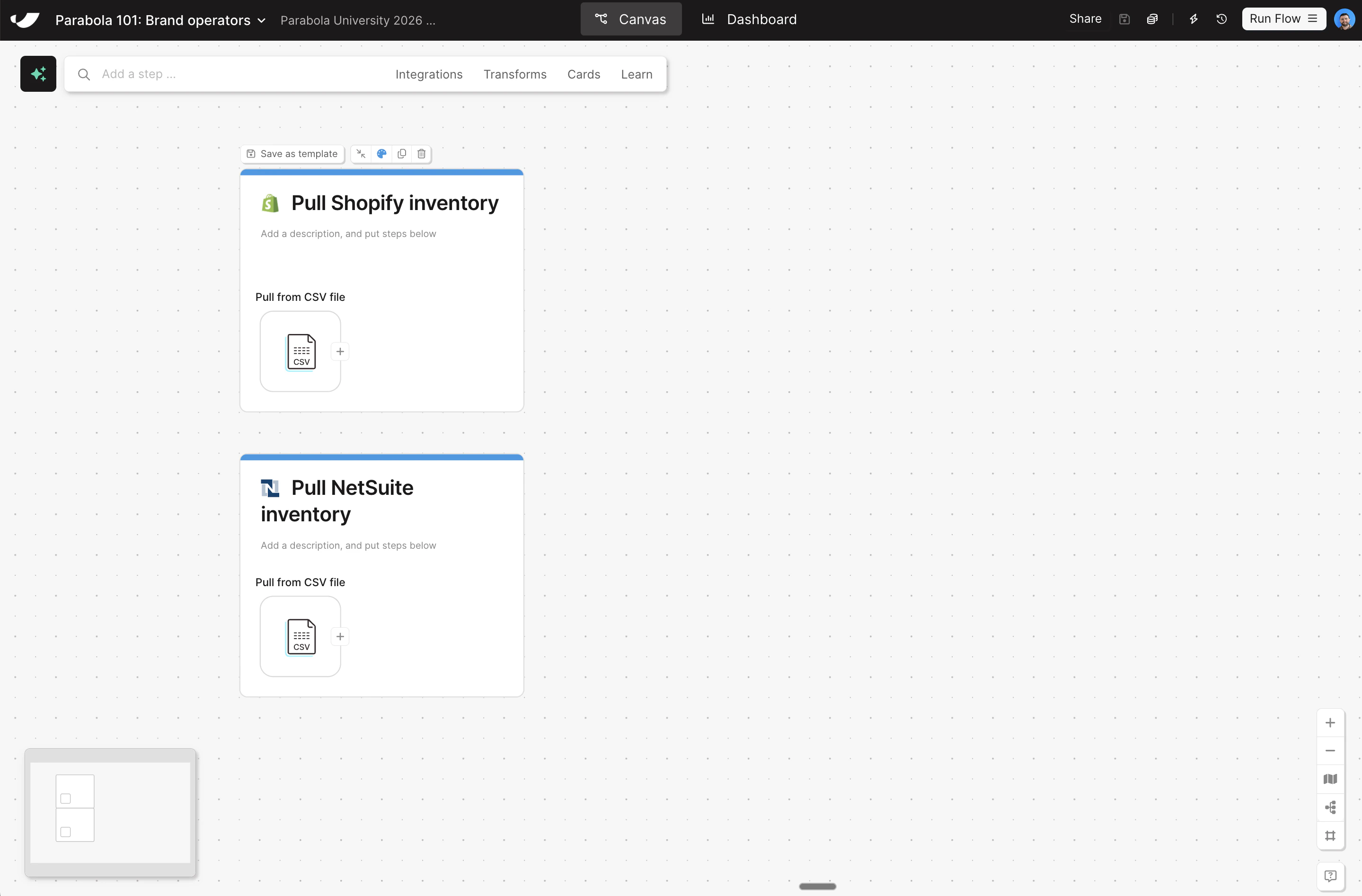Zoom in on the canvas
The height and width of the screenshot is (896, 1362).
1330,723
